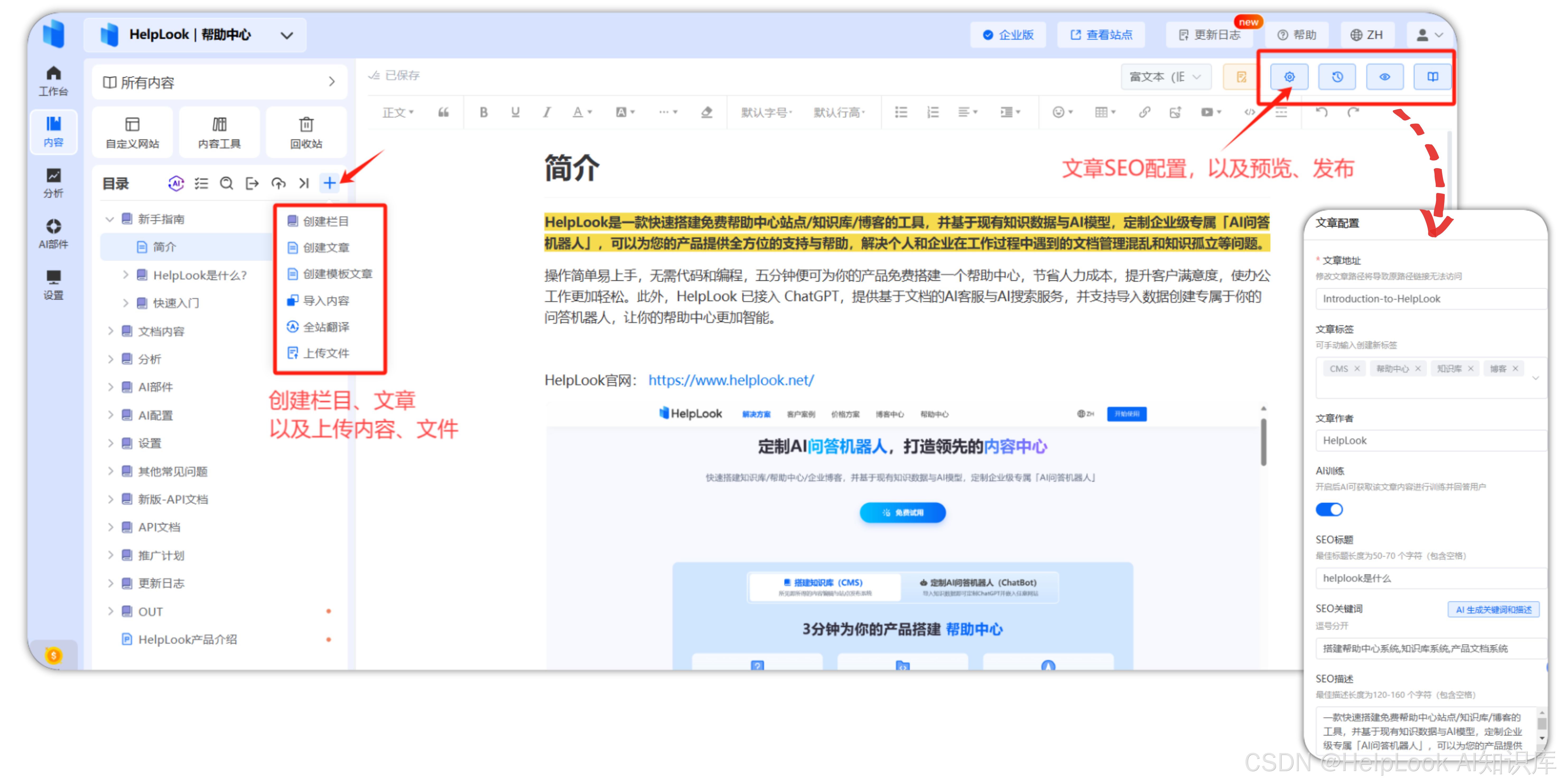Select 创建模板文章 from the menu
The image size is (1558, 784).
[330, 274]
